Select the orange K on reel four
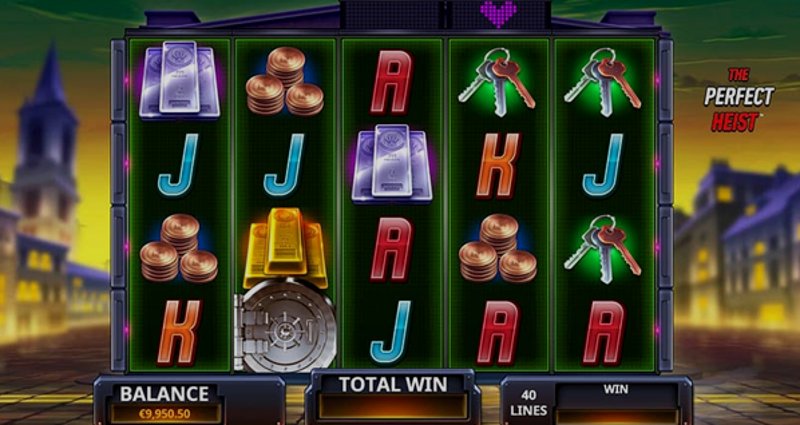 [498, 166]
